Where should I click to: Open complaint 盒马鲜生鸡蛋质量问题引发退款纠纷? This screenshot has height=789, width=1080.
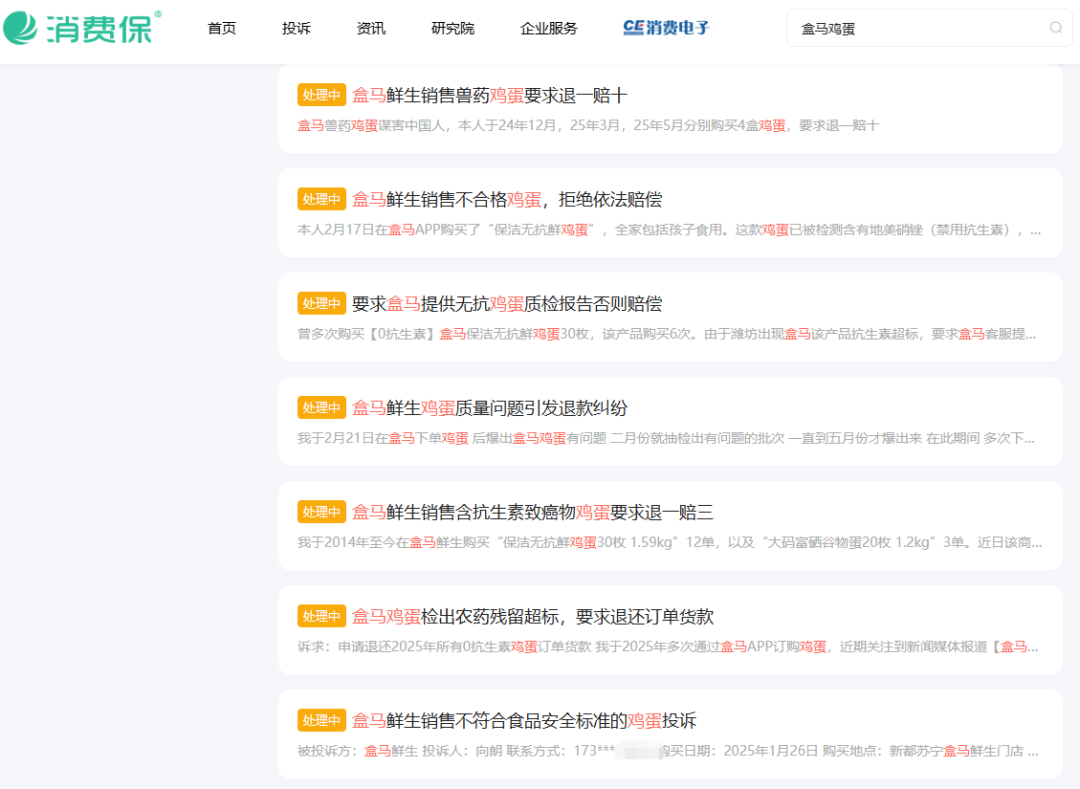coord(490,408)
